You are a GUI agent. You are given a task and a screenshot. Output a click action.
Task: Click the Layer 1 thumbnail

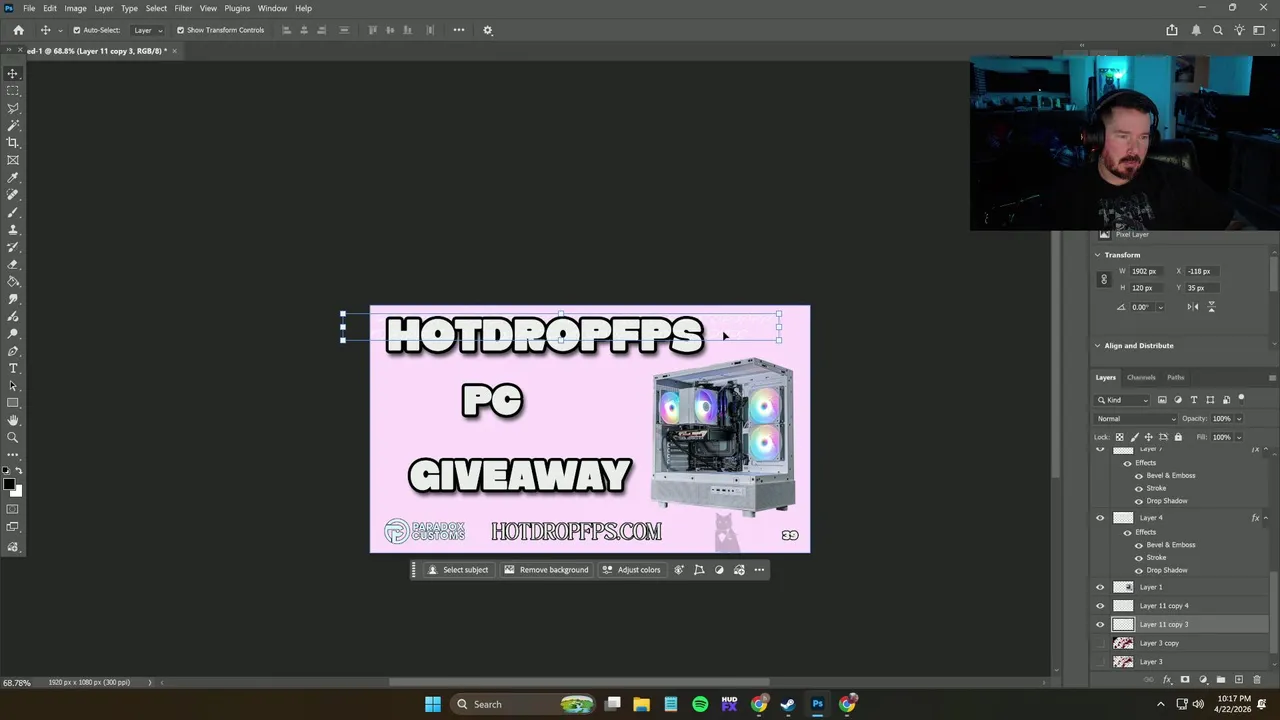point(1123,587)
